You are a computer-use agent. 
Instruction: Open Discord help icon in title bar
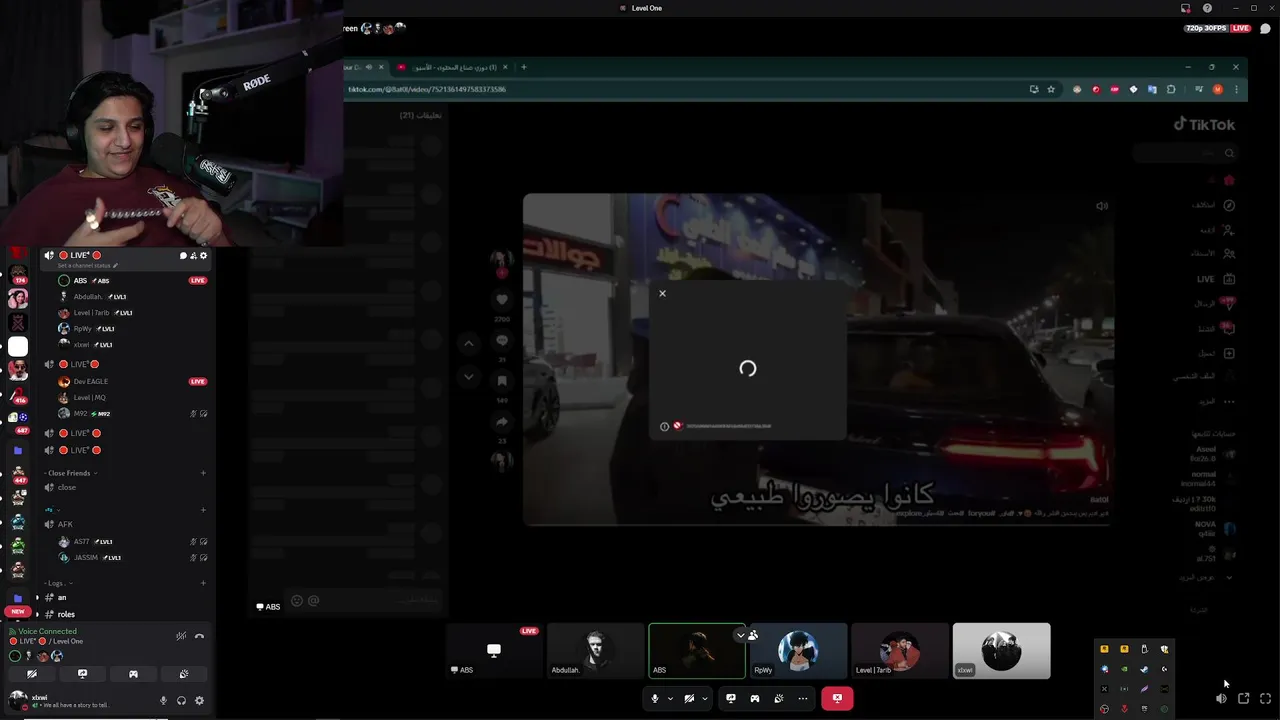tap(1207, 8)
